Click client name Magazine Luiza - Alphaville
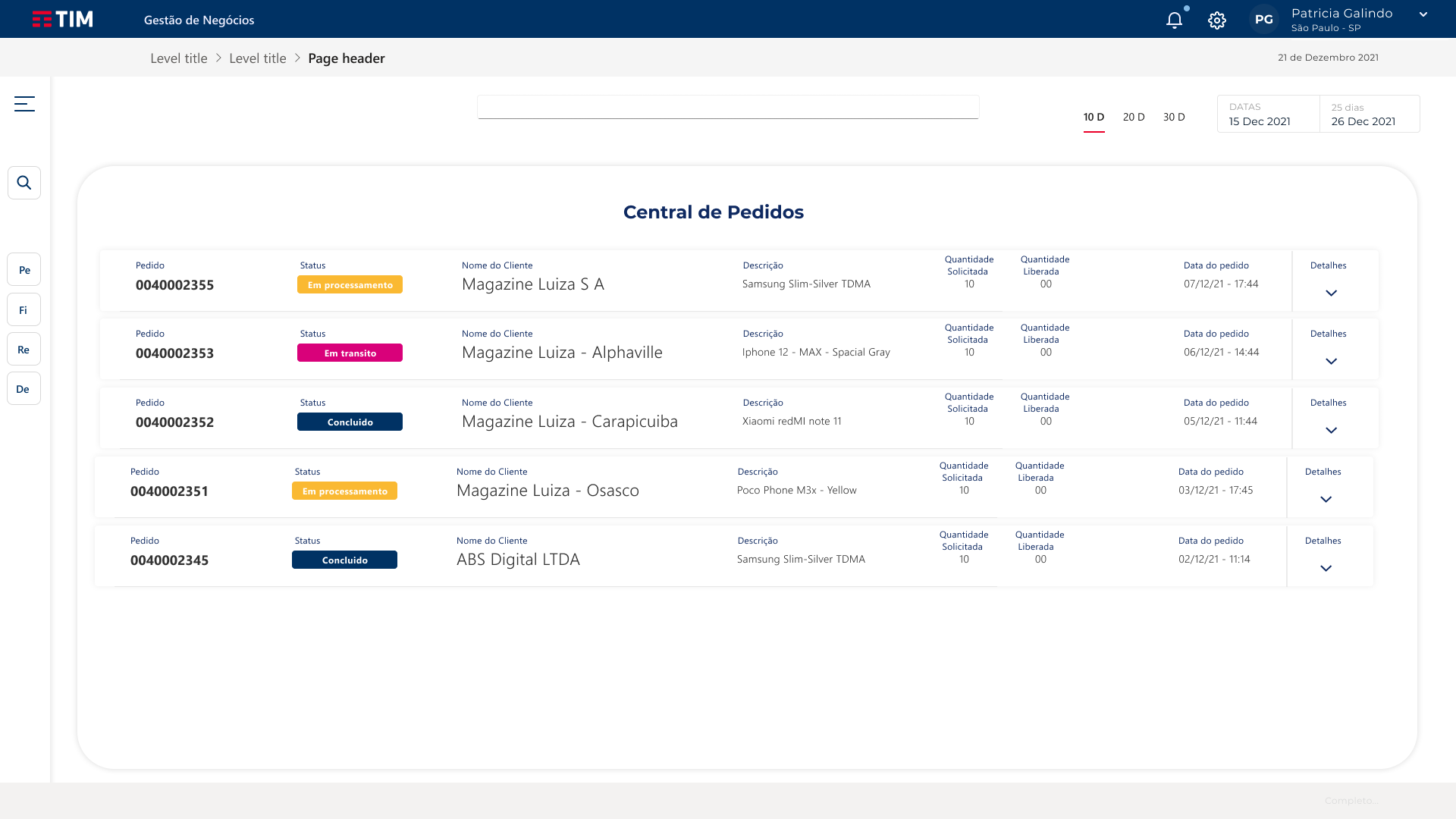The width and height of the screenshot is (1456, 819). (562, 353)
